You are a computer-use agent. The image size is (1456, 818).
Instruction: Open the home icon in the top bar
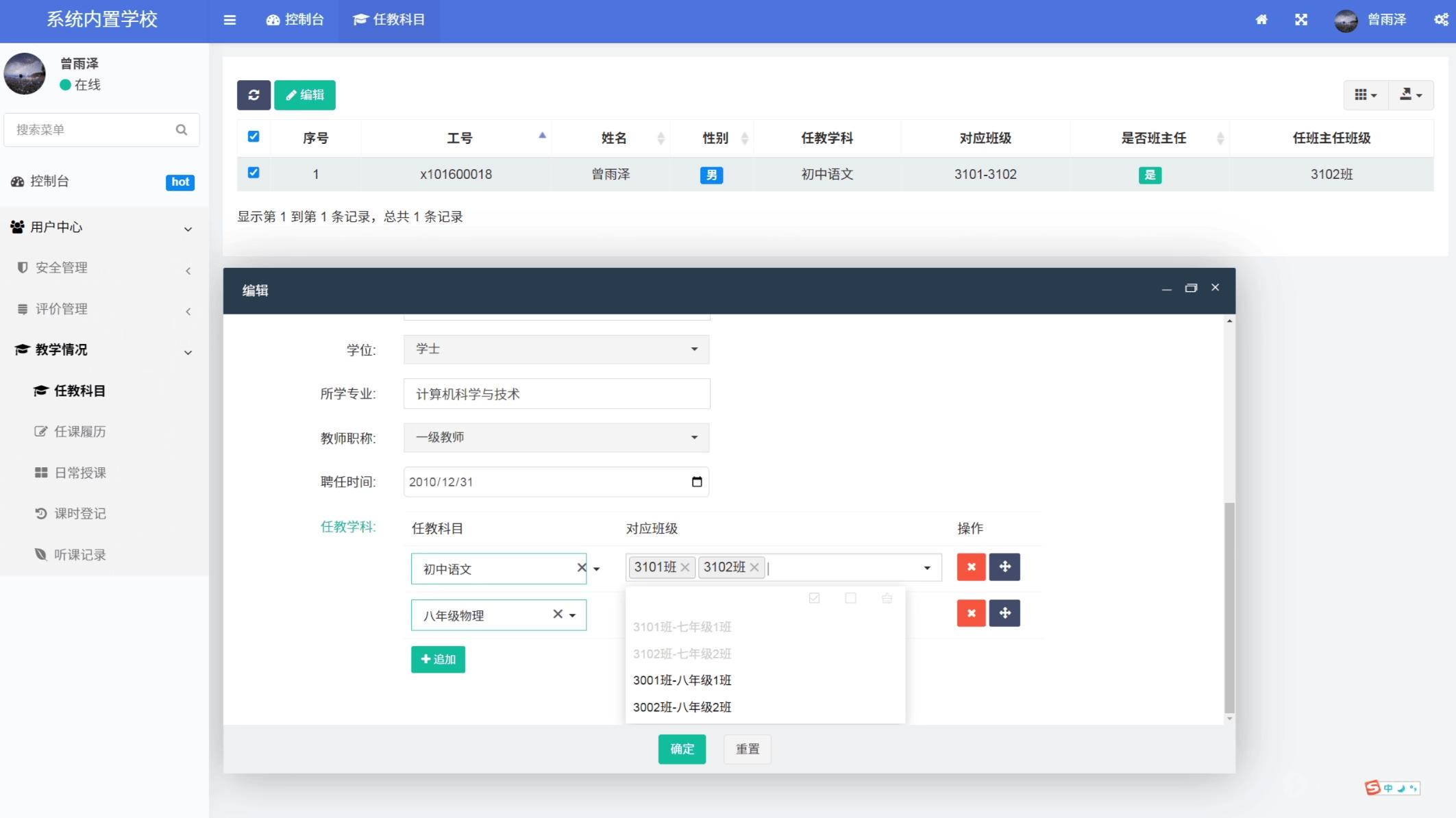(1261, 20)
